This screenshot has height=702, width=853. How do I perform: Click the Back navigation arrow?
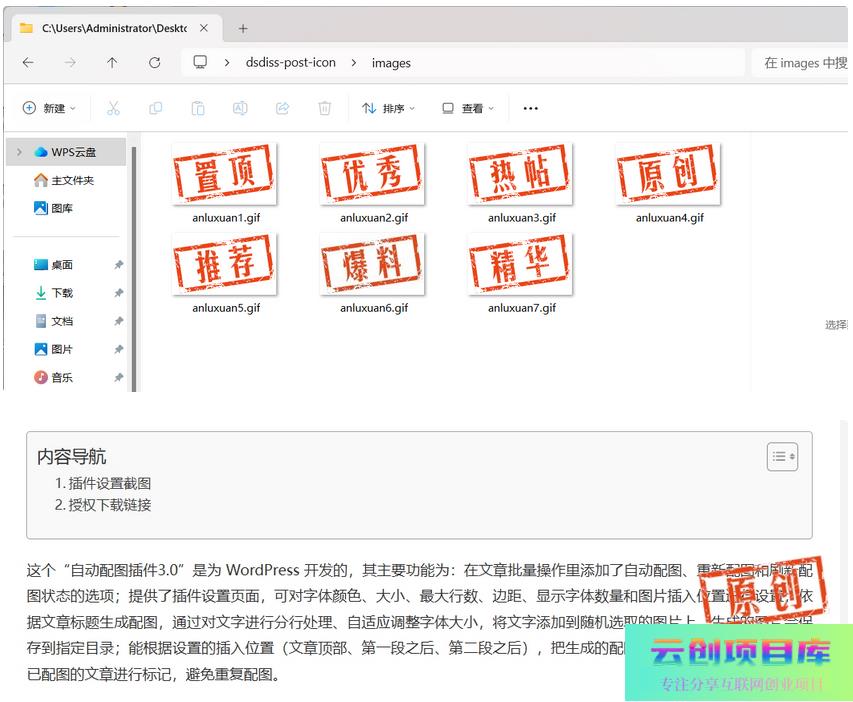click(x=28, y=62)
